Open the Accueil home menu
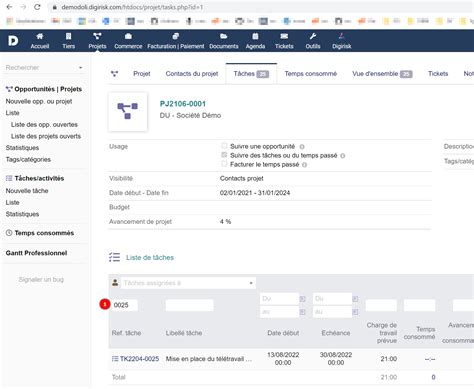The width and height of the screenshot is (474, 389). point(40,41)
